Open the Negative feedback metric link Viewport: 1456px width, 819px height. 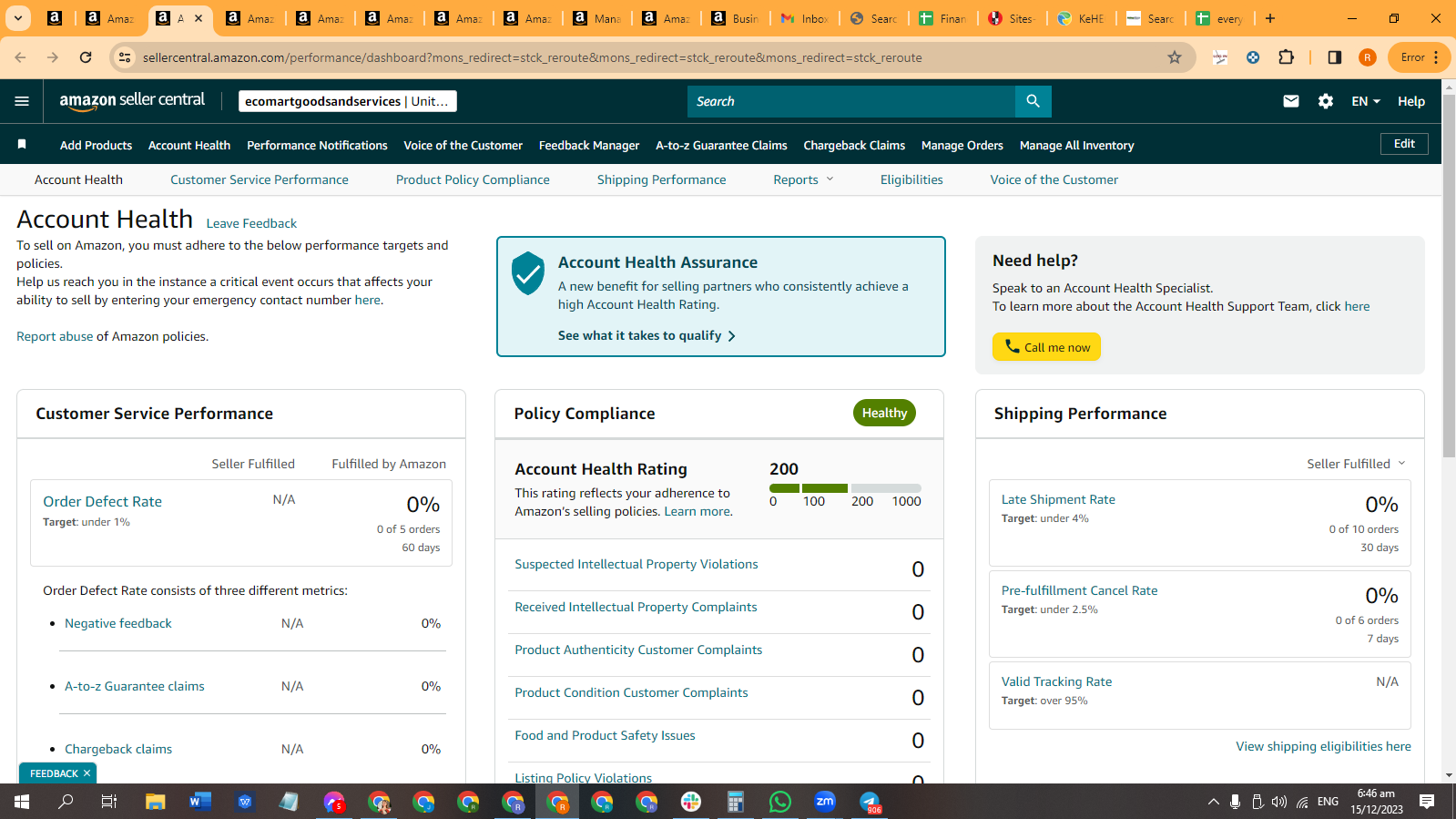click(x=118, y=623)
